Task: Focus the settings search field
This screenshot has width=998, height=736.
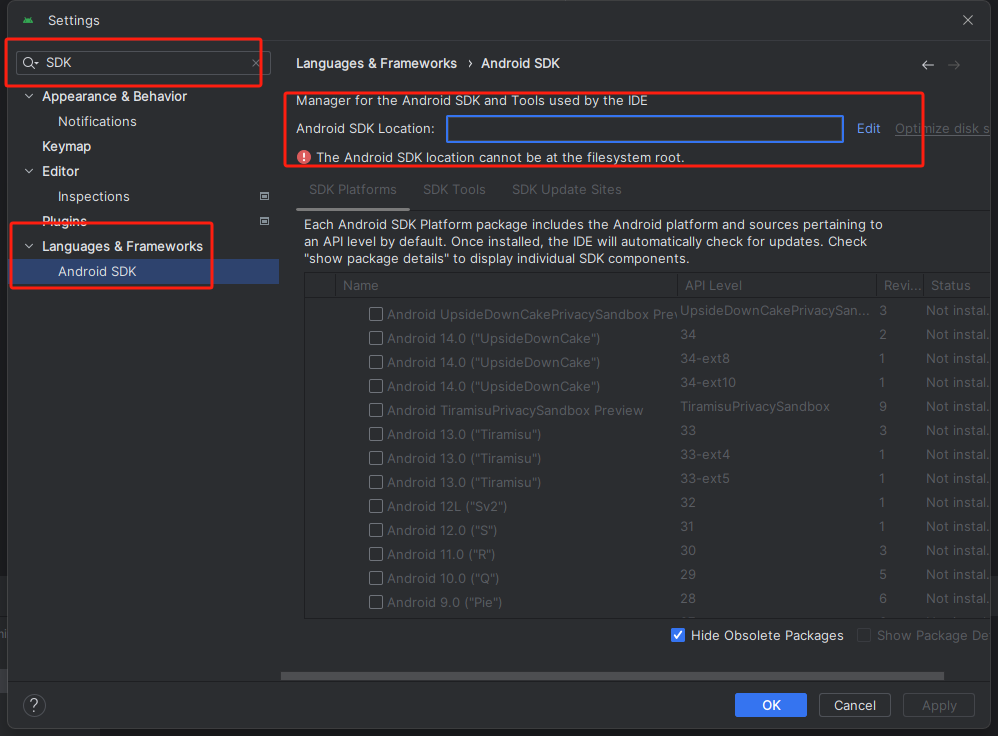Action: pos(143,62)
